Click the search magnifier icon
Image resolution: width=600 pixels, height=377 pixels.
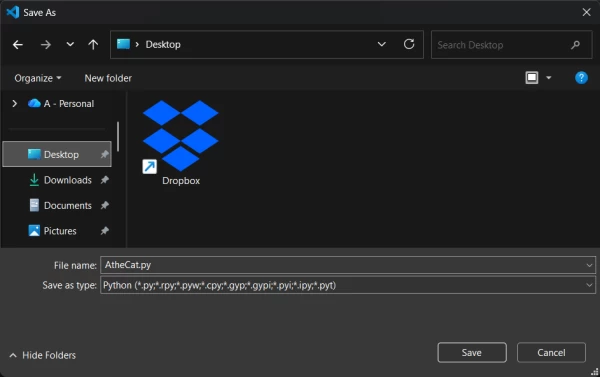(x=575, y=45)
